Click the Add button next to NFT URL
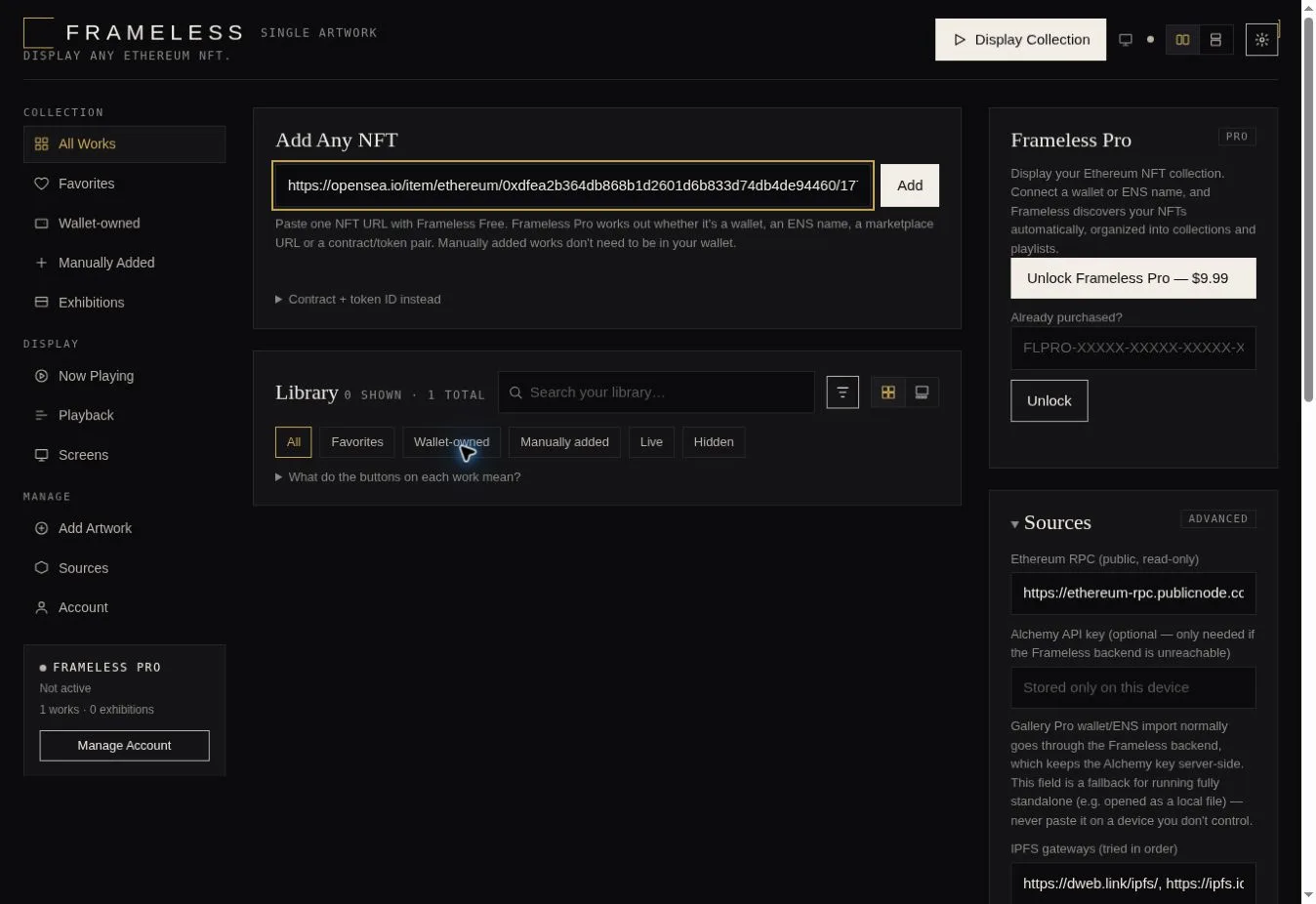This screenshot has height=904, width=1316. tap(910, 185)
